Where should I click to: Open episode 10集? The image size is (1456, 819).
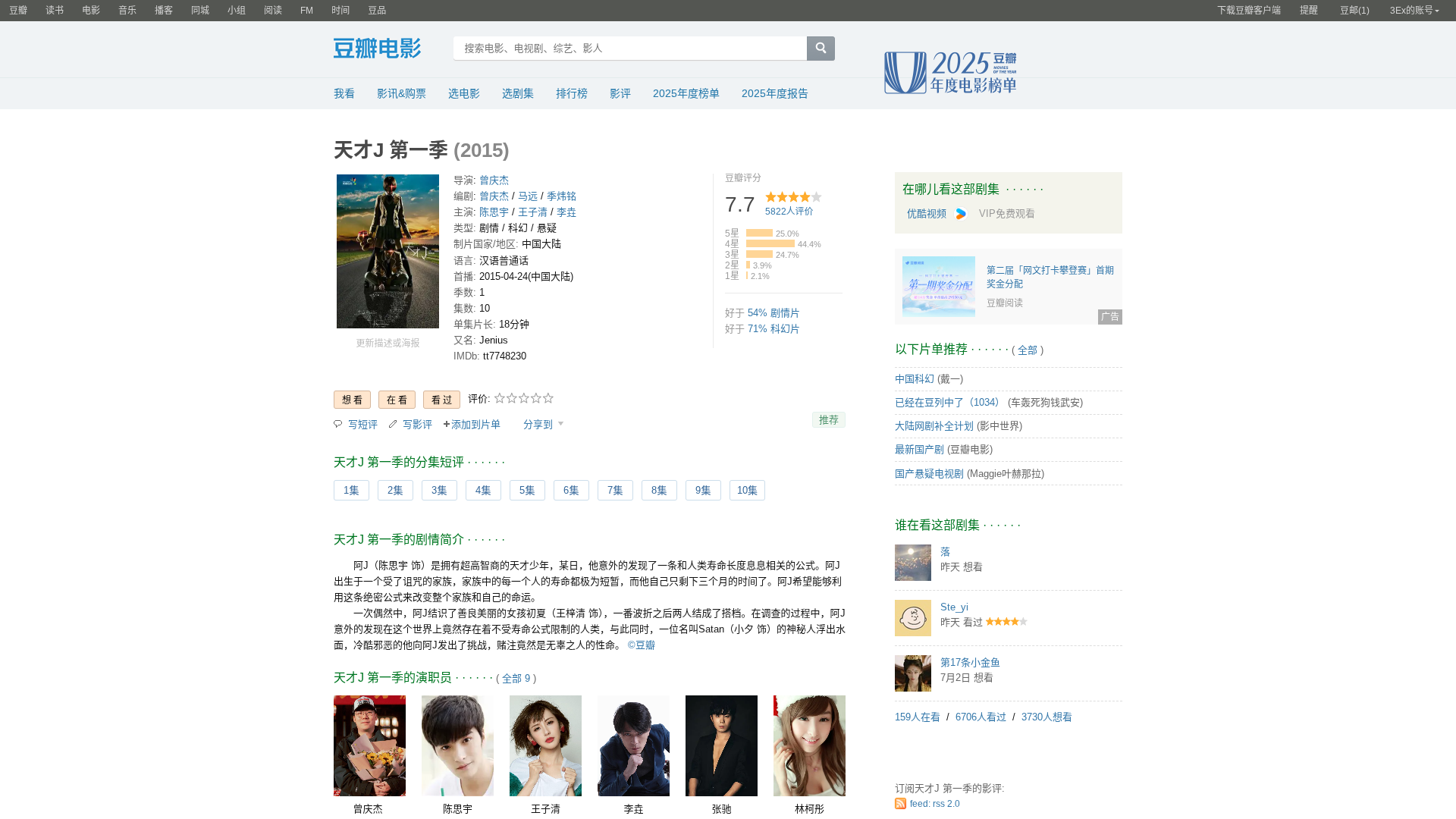coord(747,491)
